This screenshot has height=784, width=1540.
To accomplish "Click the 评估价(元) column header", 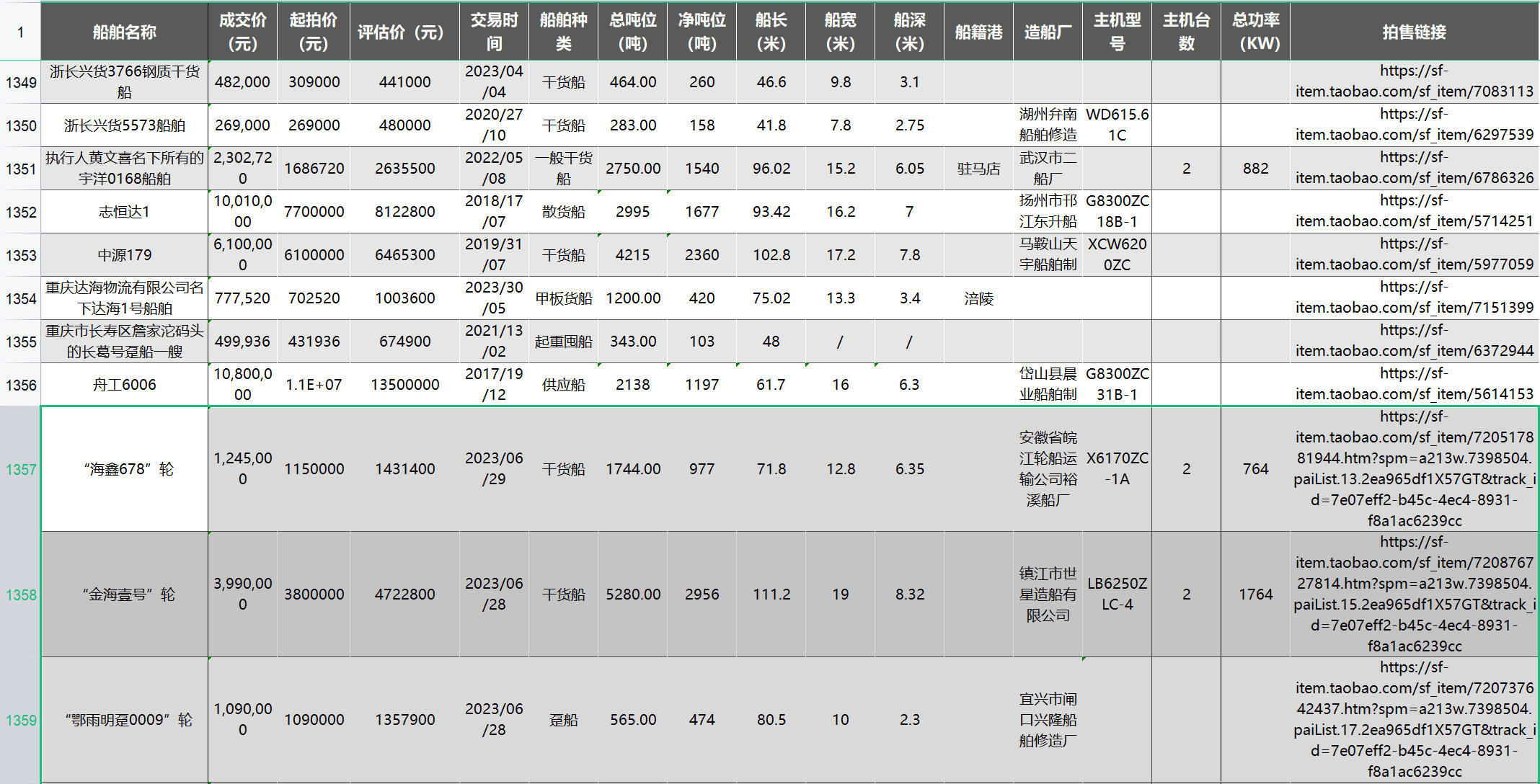I will click(404, 32).
